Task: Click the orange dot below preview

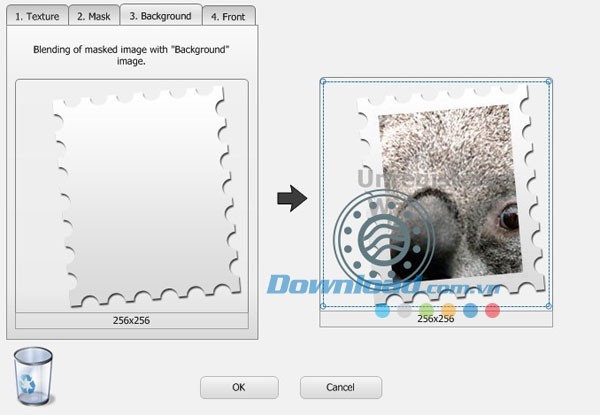Action: point(449,310)
